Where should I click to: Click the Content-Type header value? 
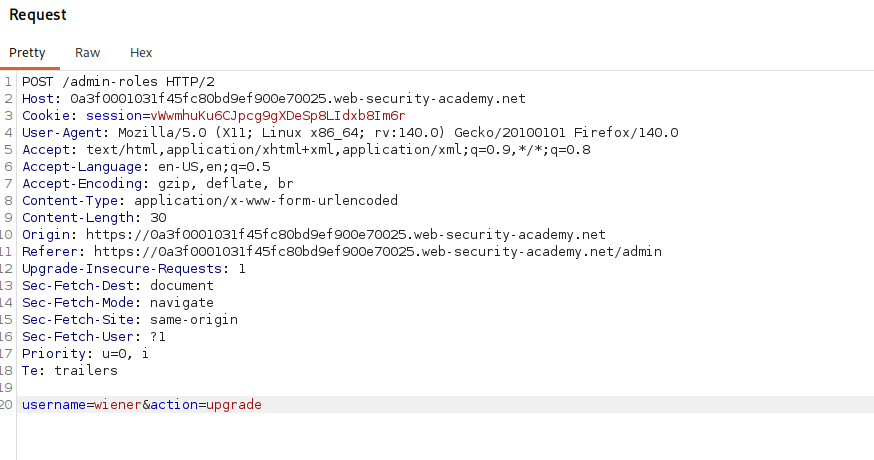pyautogui.click(x=266, y=201)
